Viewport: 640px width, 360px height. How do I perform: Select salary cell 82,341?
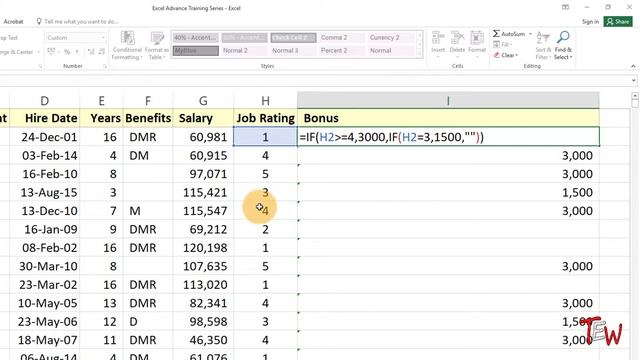[203, 303]
